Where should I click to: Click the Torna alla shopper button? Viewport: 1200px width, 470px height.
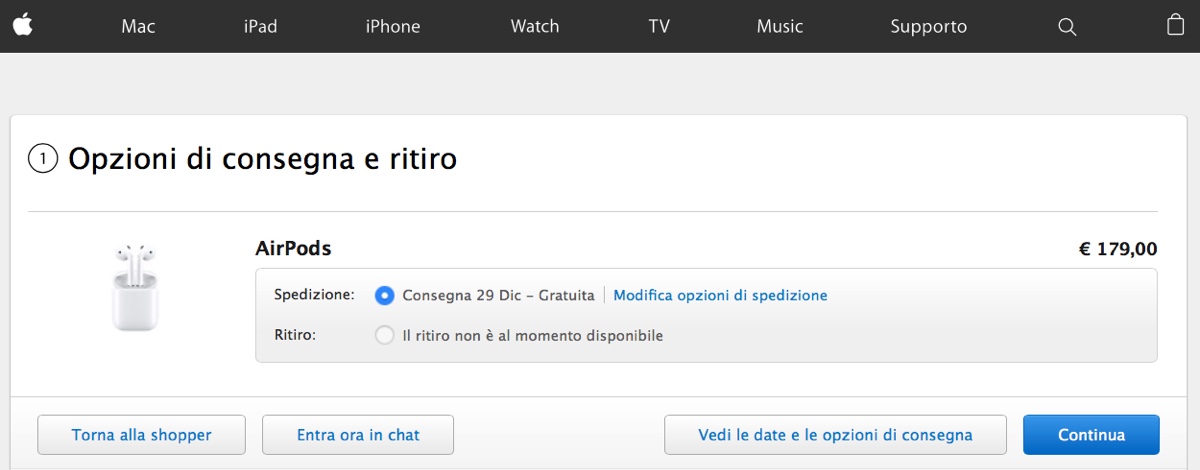point(141,435)
